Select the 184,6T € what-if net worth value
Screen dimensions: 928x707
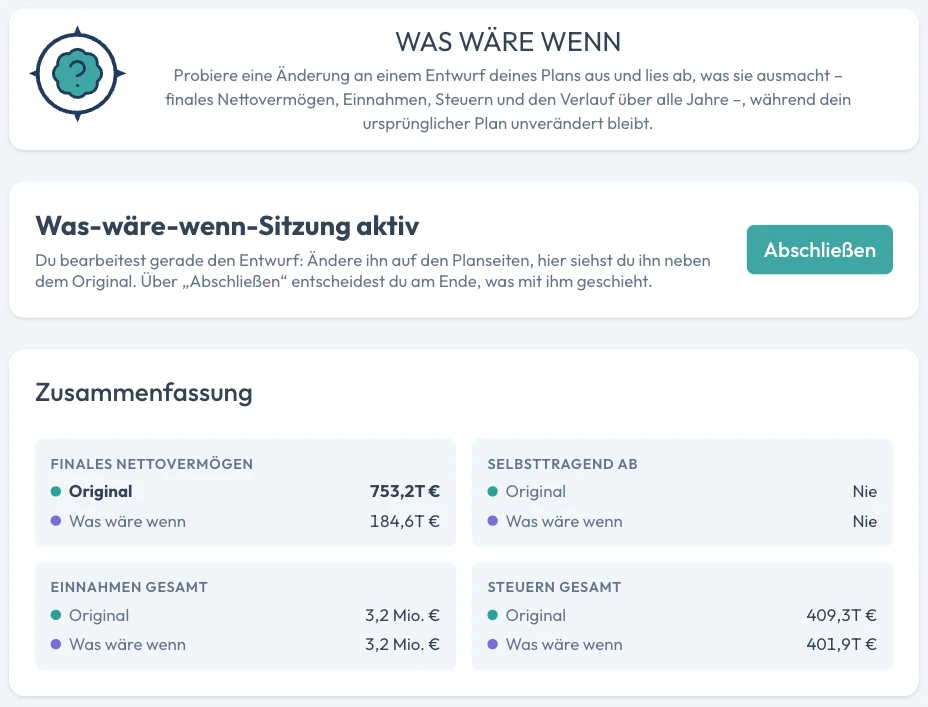click(x=405, y=521)
